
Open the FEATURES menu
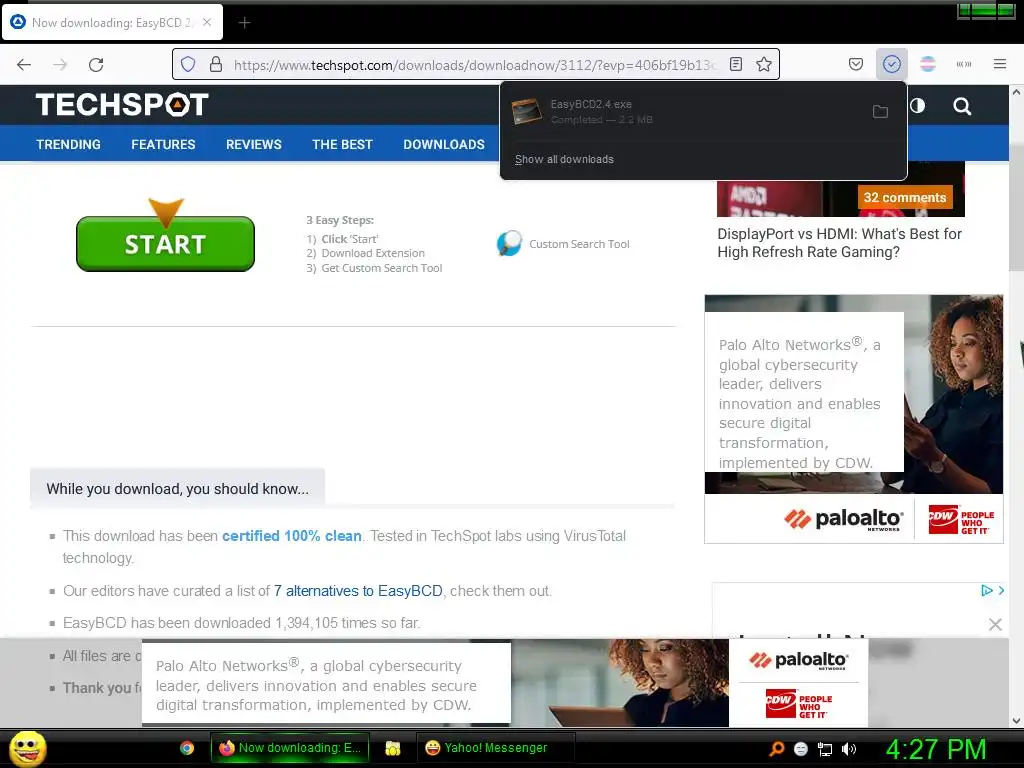tap(163, 144)
